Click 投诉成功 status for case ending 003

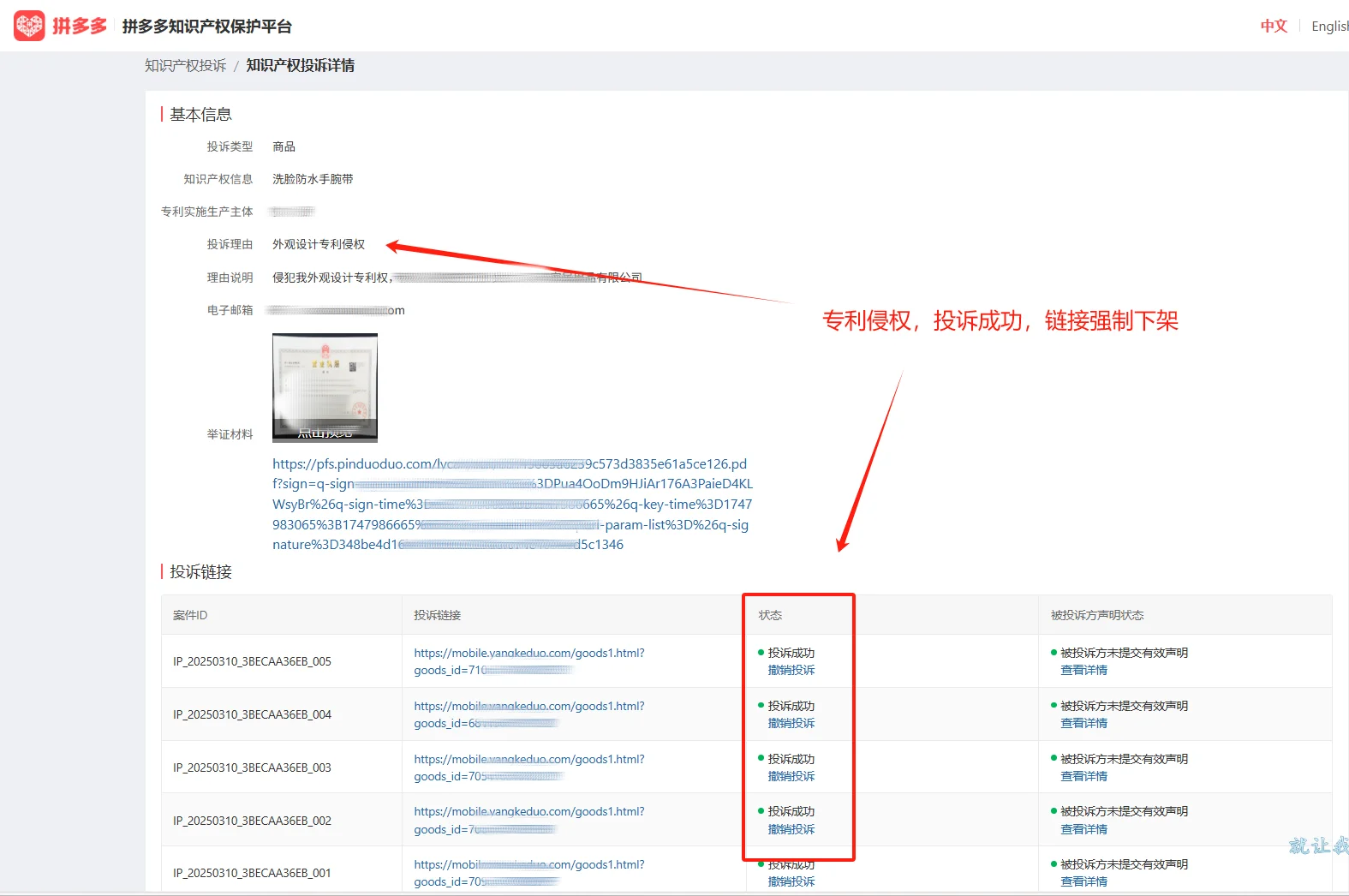tap(791, 759)
